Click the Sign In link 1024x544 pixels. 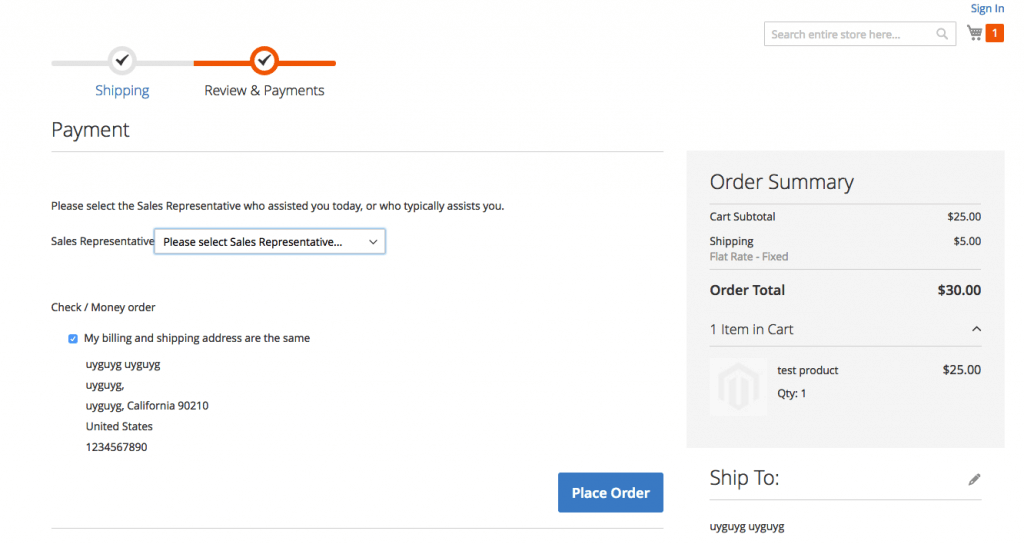tap(987, 9)
